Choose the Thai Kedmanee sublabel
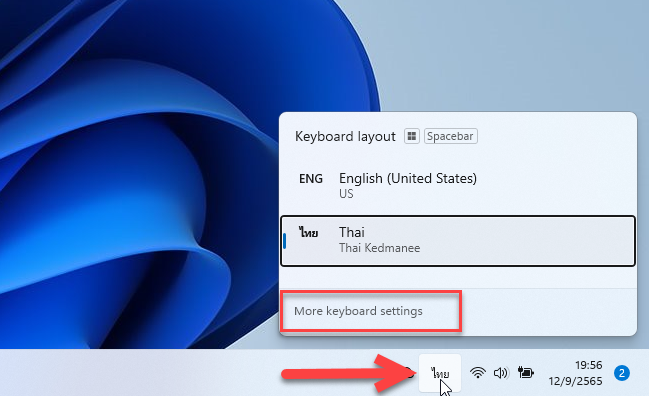 pos(379,248)
